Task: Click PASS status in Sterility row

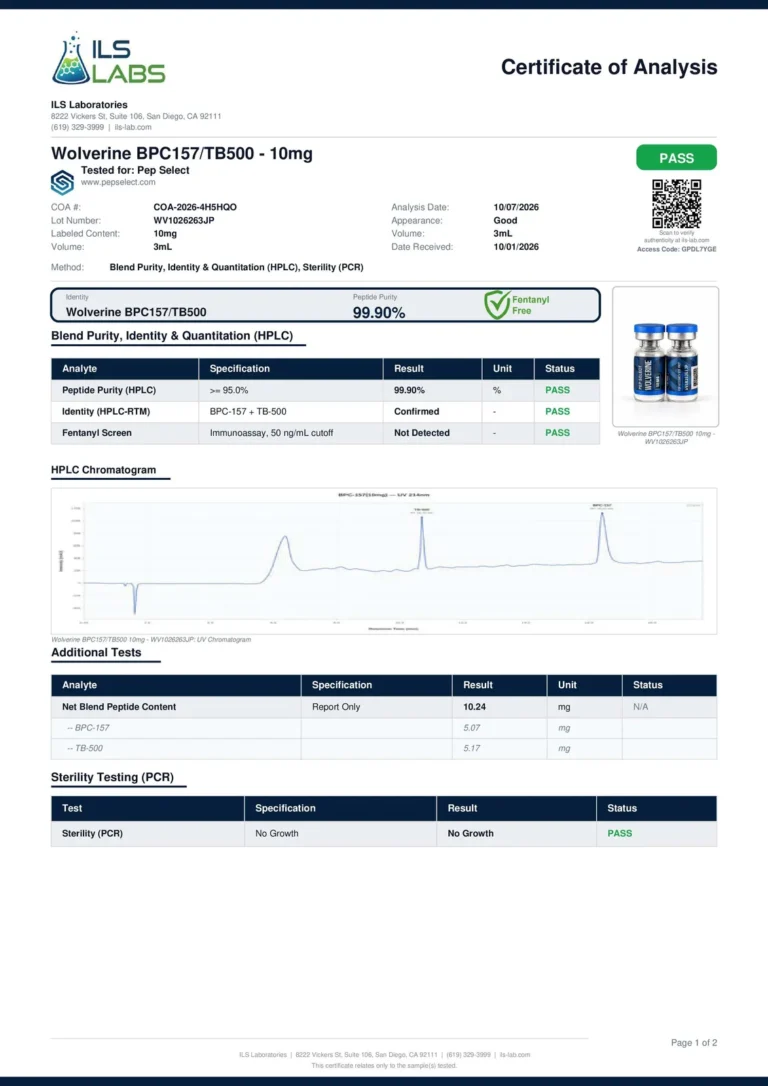Action: tap(620, 833)
